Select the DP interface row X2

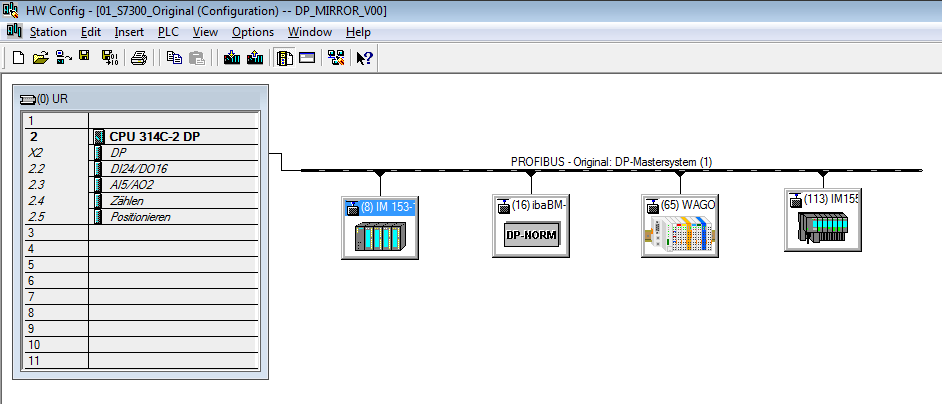142,153
